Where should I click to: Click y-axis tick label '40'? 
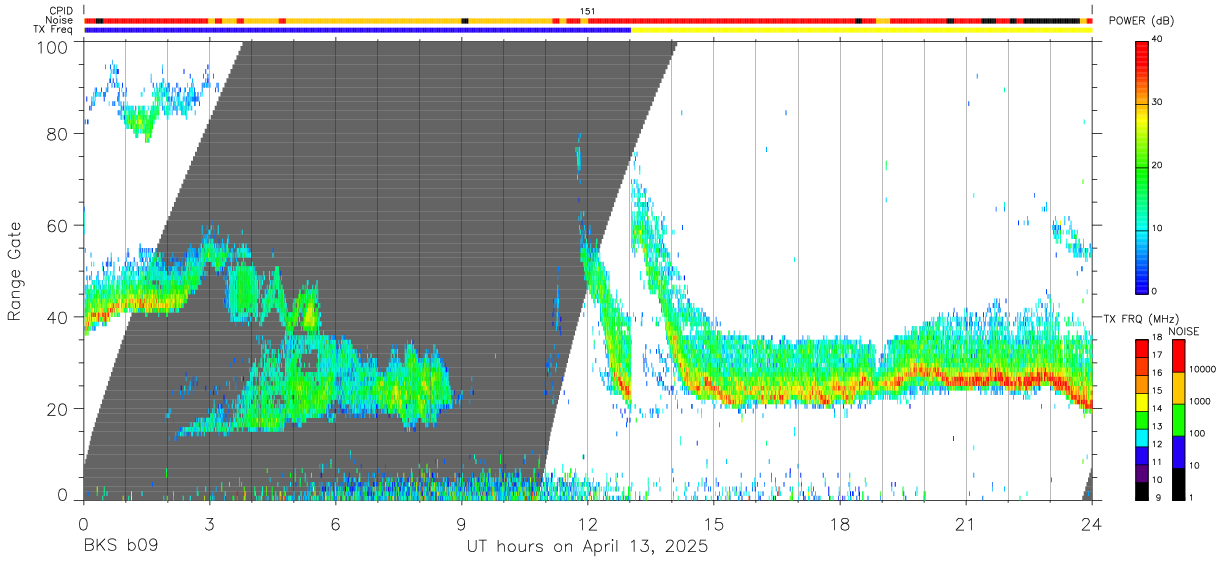[58, 317]
